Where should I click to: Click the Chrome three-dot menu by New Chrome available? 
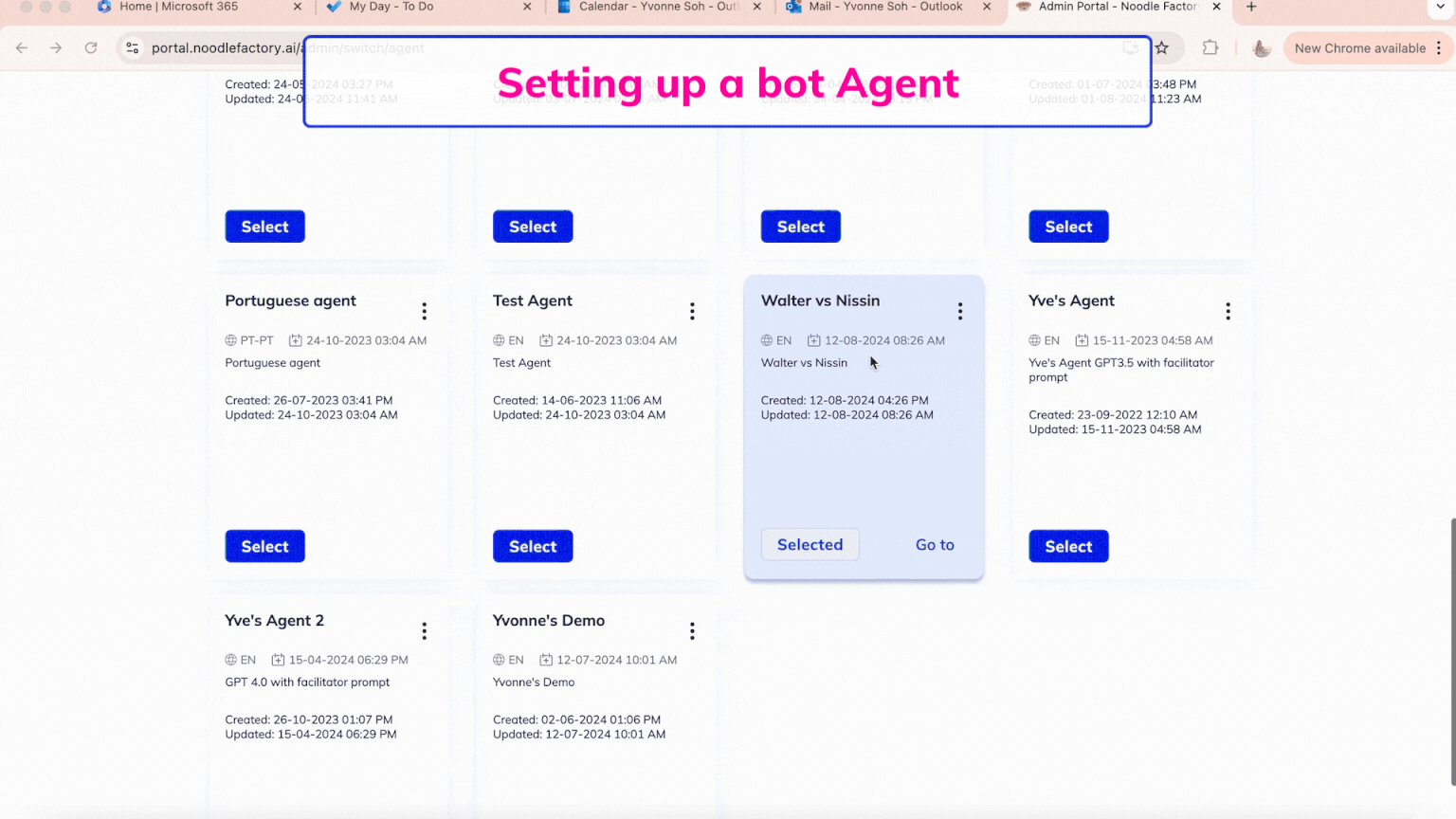[x=1439, y=47]
